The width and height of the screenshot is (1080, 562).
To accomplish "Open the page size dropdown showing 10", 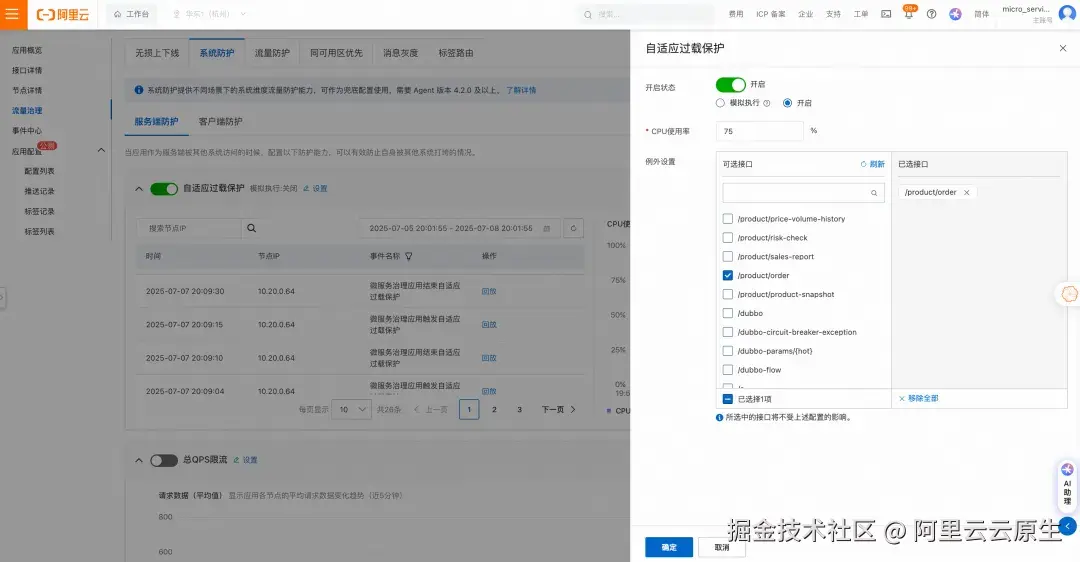I will click(x=351, y=409).
